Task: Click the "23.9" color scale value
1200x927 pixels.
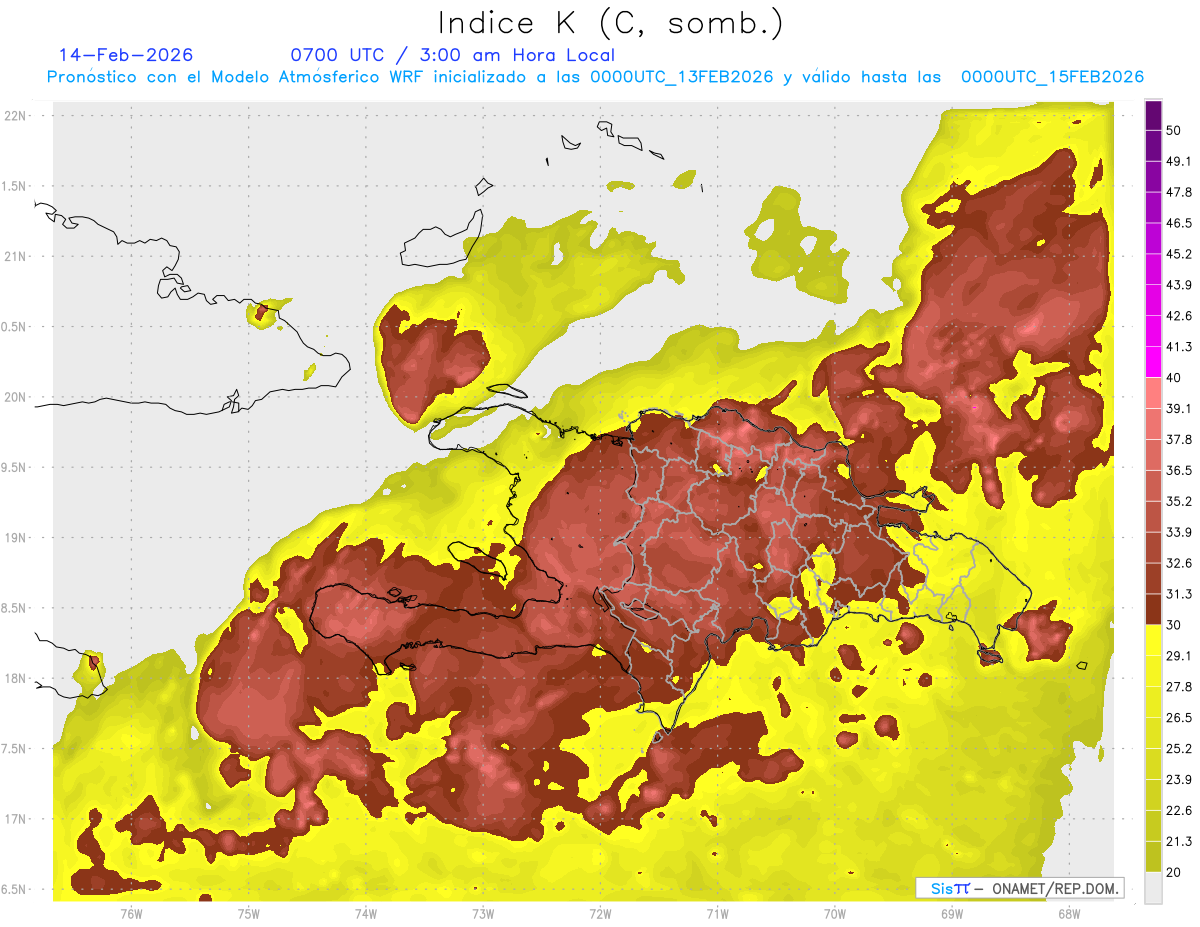Action: 1179,780
